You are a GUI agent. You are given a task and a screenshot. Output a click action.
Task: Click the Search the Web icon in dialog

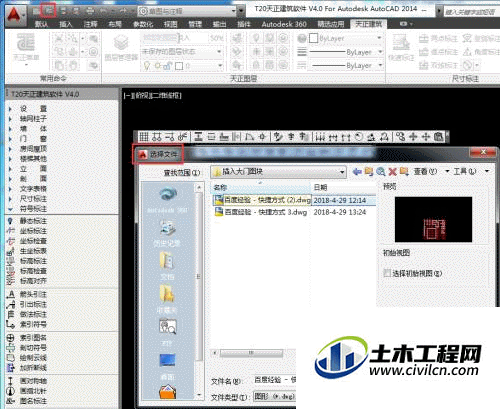click(381, 172)
